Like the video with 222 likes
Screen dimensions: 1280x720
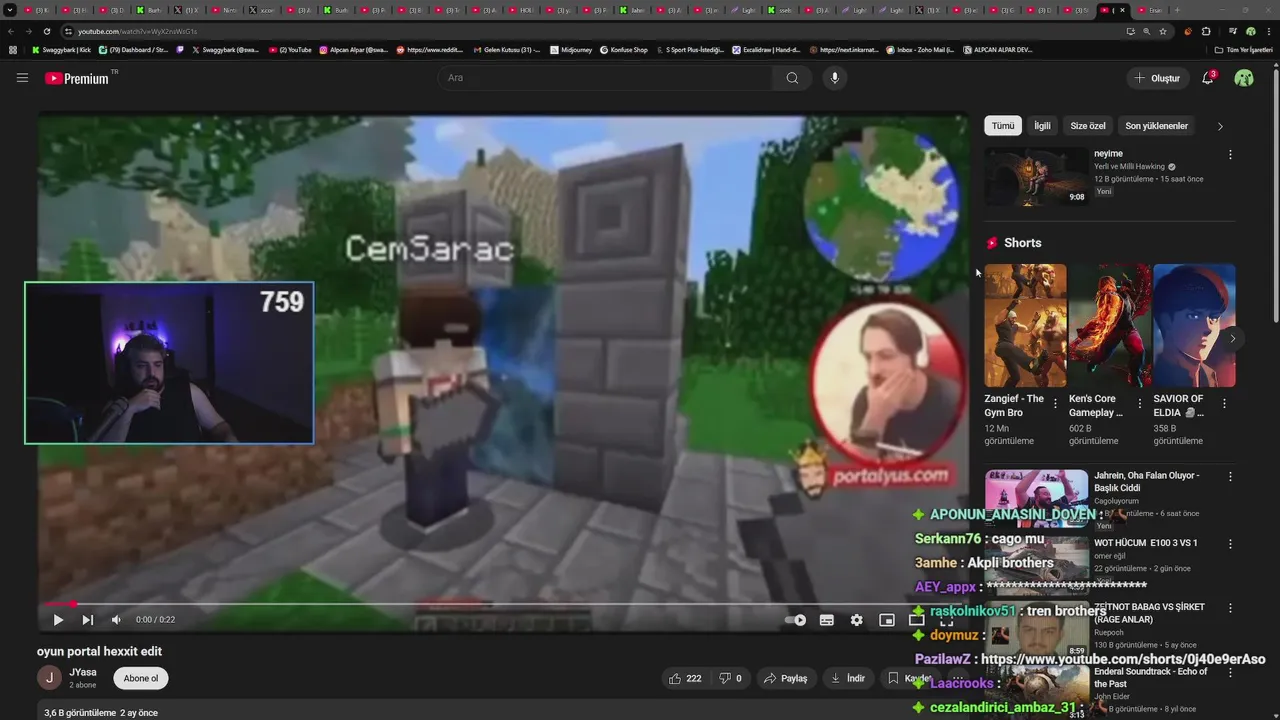[686, 678]
